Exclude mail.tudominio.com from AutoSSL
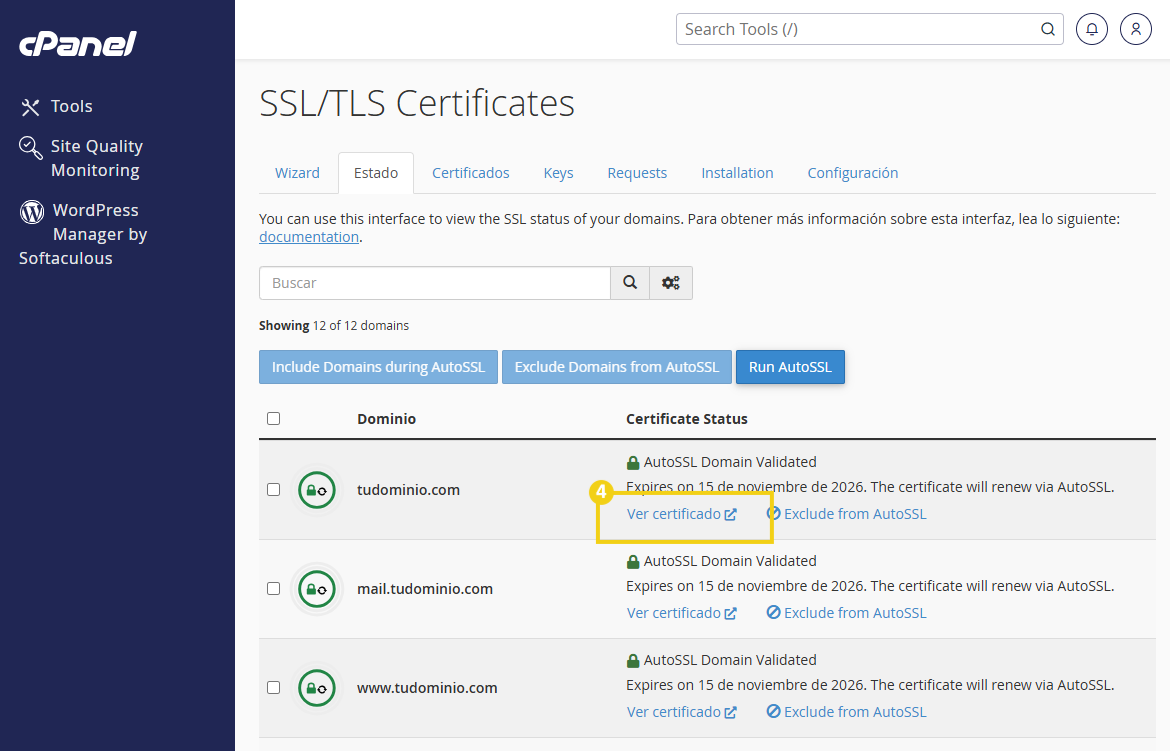This screenshot has height=751, width=1170. point(847,613)
